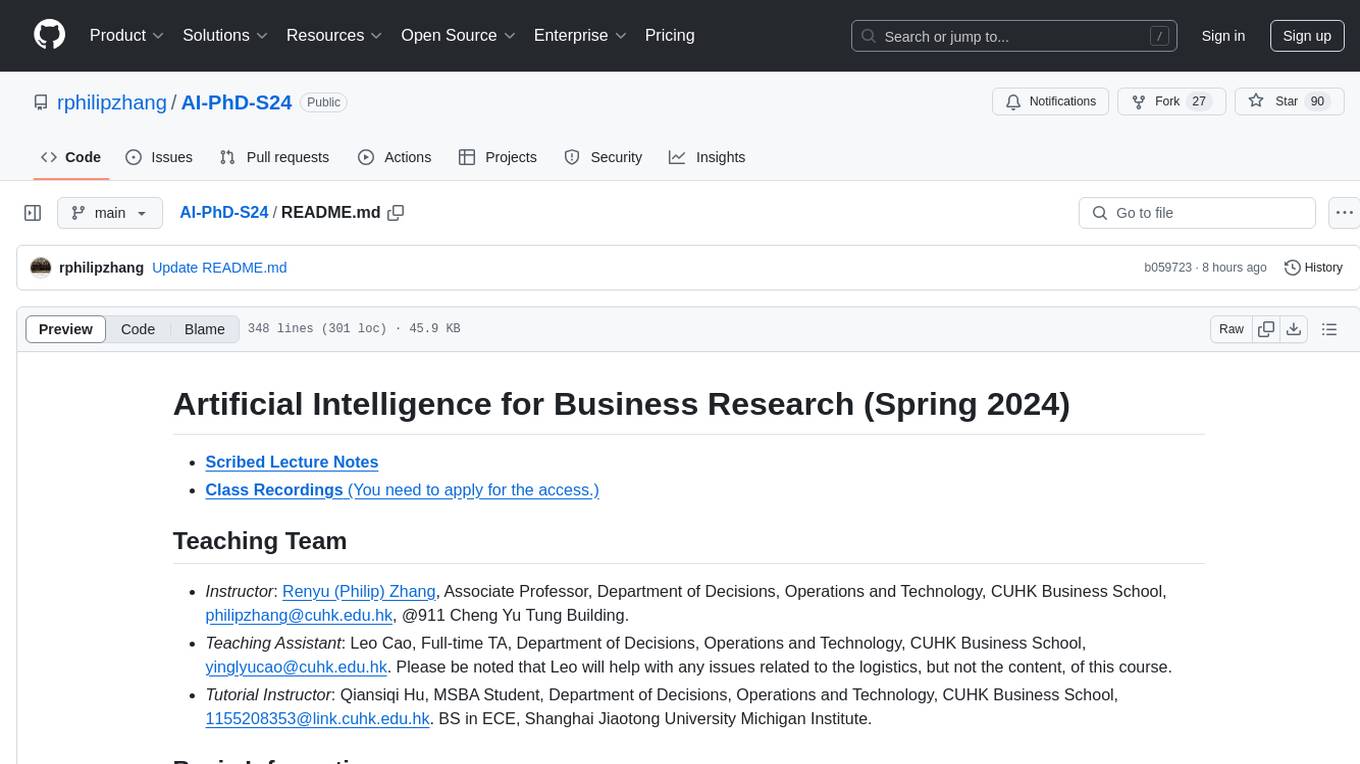
Task: Open the GitHub homepage logo
Action: [49, 35]
